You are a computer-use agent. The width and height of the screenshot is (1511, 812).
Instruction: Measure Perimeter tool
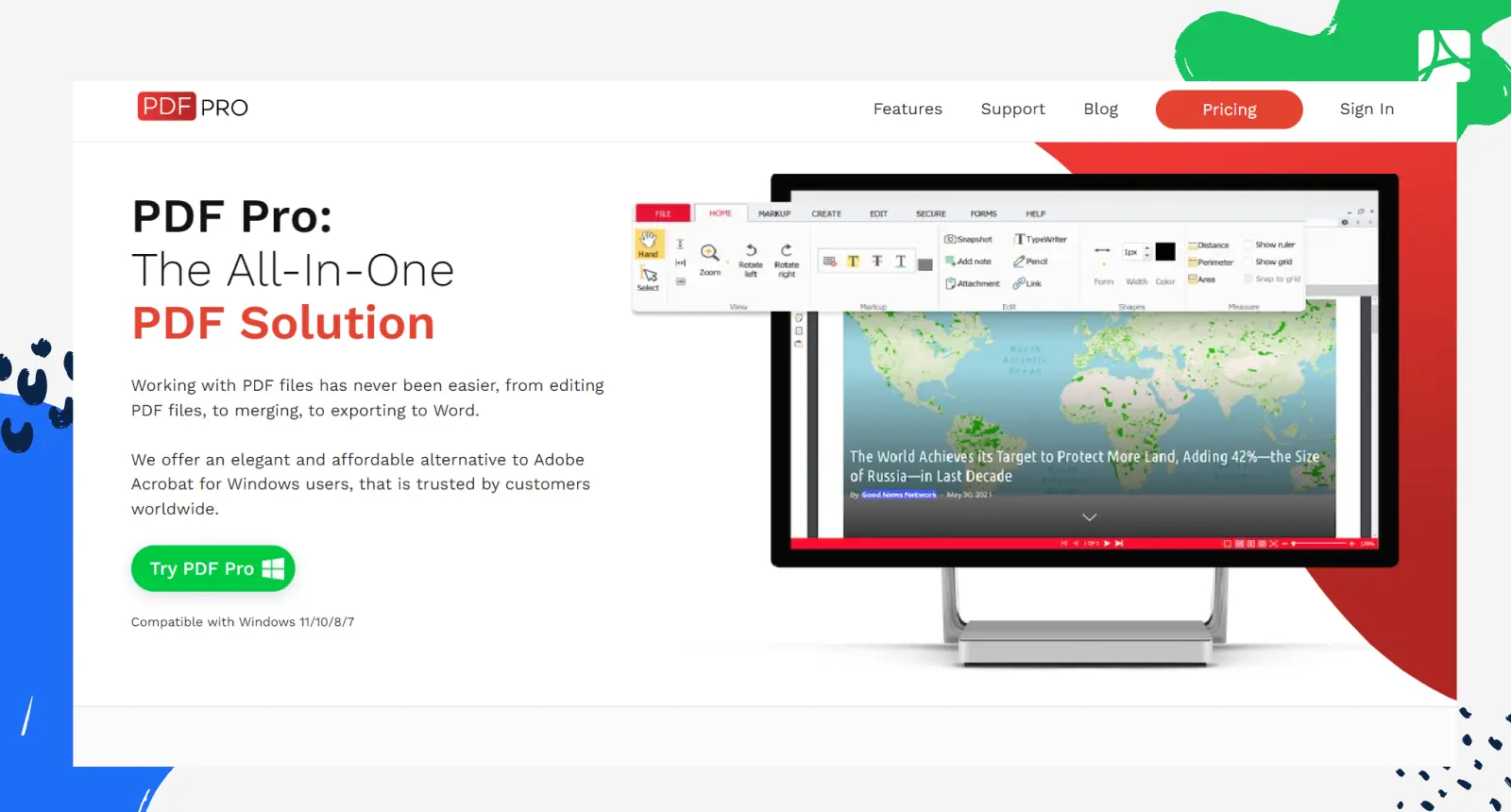(x=1211, y=262)
